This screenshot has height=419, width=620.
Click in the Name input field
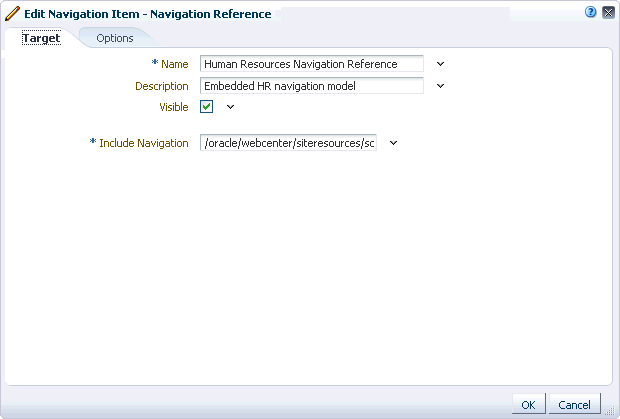[312, 64]
